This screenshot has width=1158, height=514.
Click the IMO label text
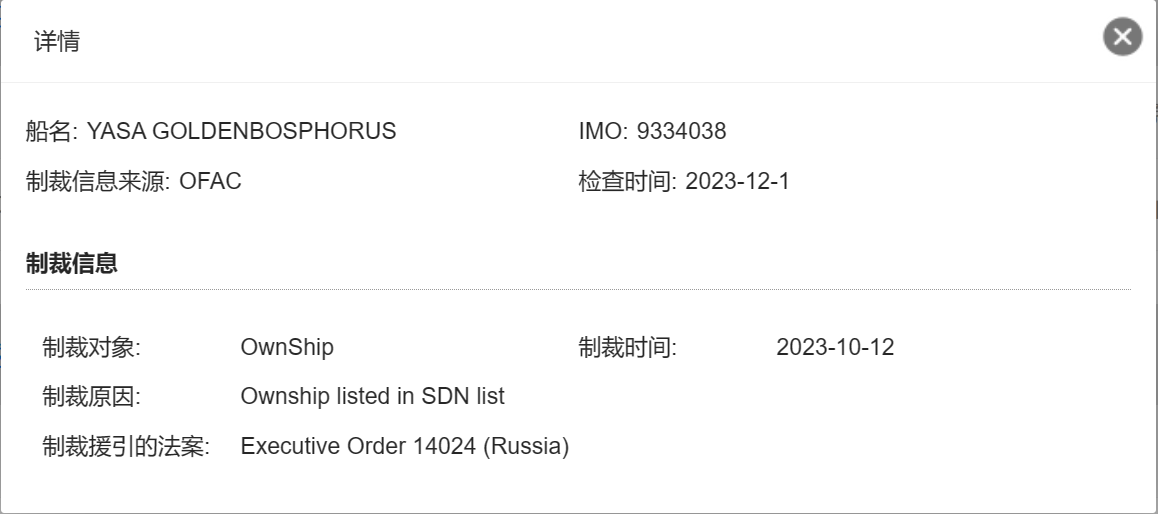point(599,131)
